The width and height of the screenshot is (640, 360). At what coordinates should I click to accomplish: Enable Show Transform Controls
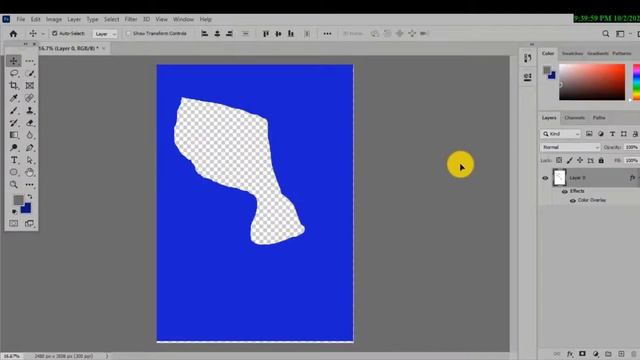[x=129, y=33]
